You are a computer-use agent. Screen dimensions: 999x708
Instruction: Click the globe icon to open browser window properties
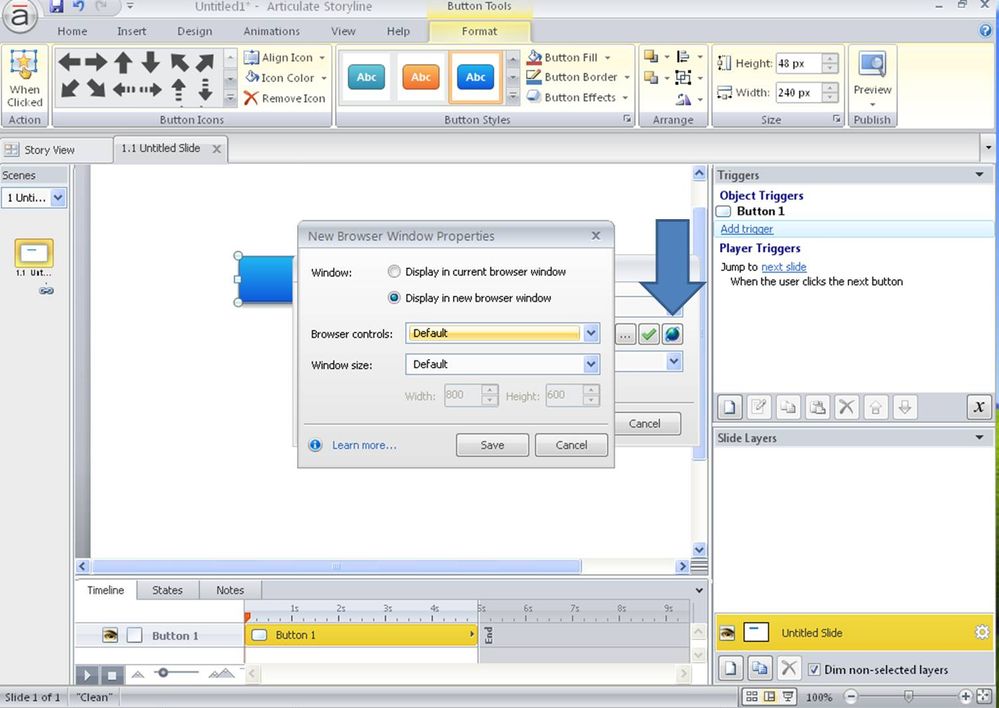(x=672, y=334)
